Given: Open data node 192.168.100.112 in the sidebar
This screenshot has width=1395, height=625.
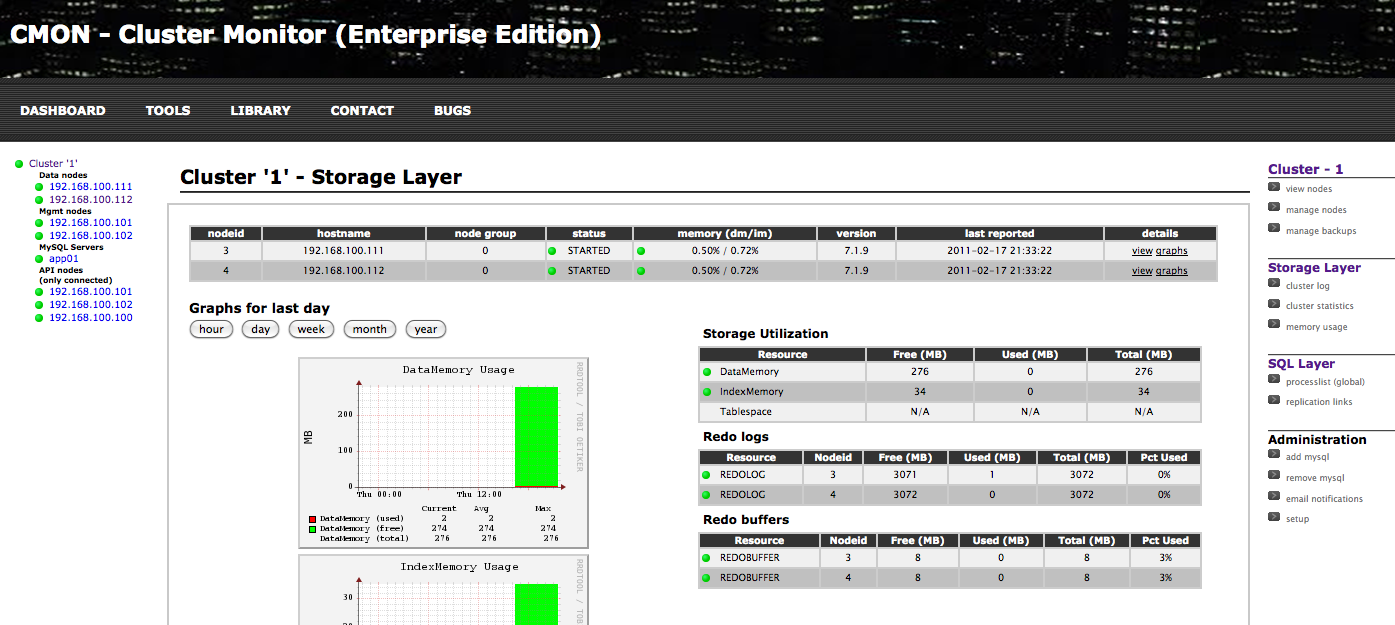Looking at the screenshot, I should pyautogui.click(x=90, y=200).
